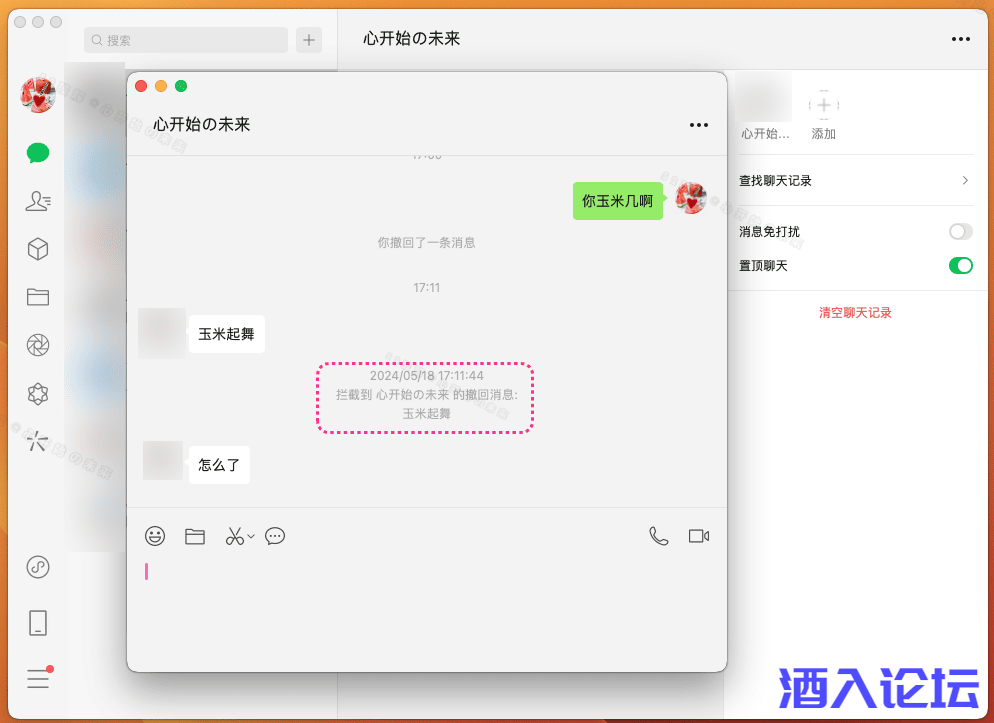This screenshot has height=723, width=994.
Task: Start a voice call with phone icon
Action: pyautogui.click(x=658, y=536)
